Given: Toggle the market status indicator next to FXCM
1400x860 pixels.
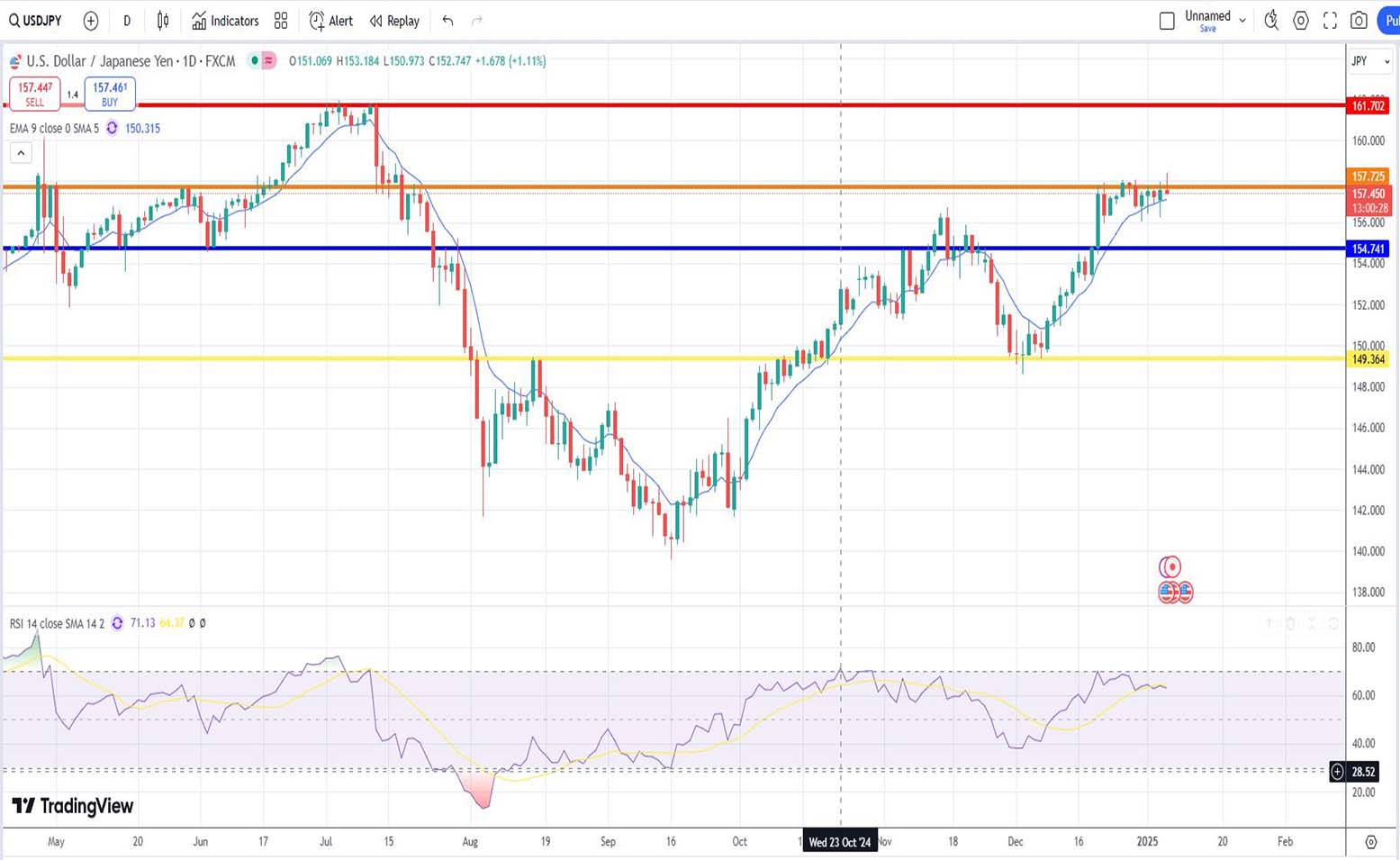Looking at the screenshot, I should tap(256, 60).
